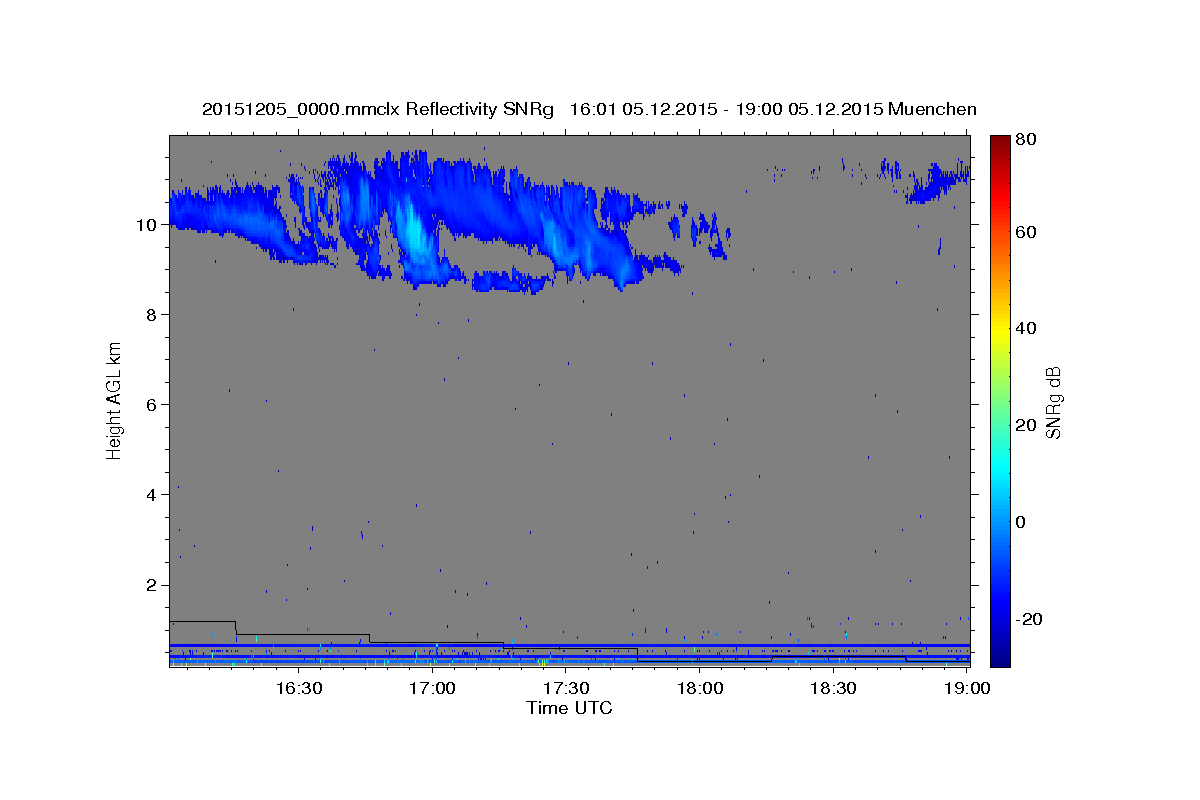Click 'Muenchen' in the plot title
Screen dimensions: 1200x800
click(932, 109)
